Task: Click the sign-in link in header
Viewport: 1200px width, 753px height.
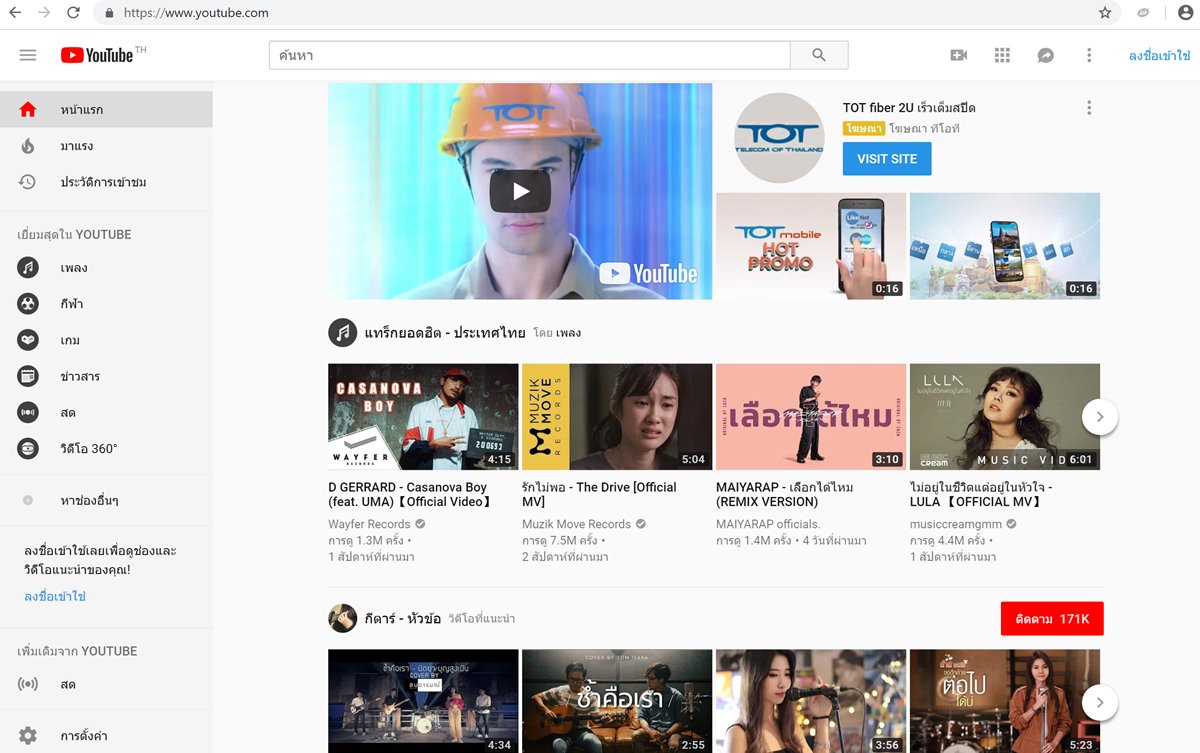Action: click(1159, 56)
